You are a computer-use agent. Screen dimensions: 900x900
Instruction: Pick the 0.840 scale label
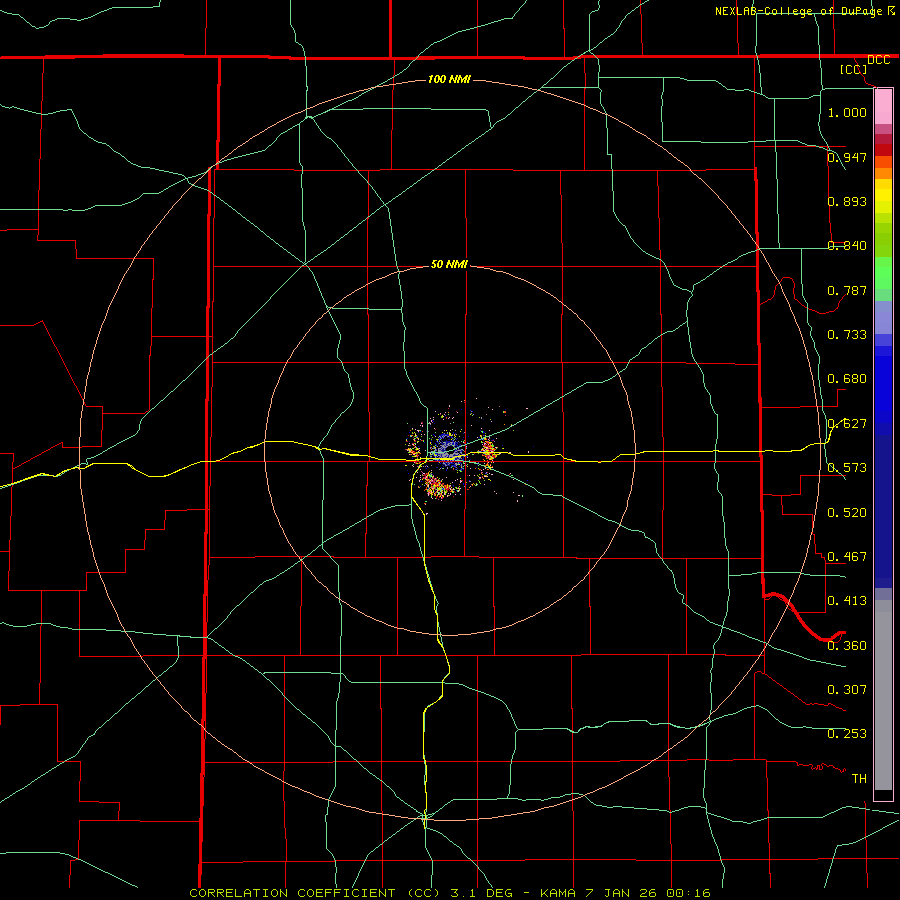pyautogui.click(x=847, y=246)
